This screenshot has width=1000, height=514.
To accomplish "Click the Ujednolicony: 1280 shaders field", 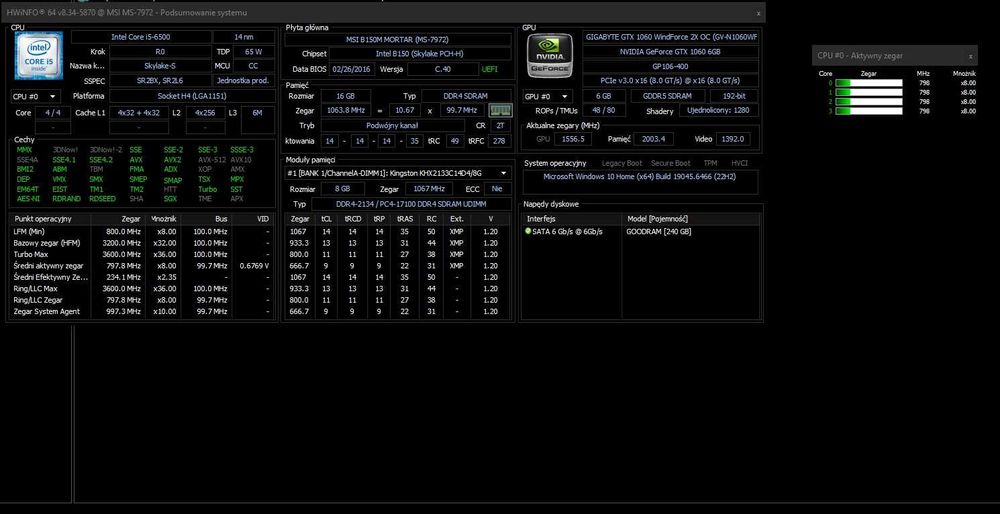I will (x=719, y=110).
